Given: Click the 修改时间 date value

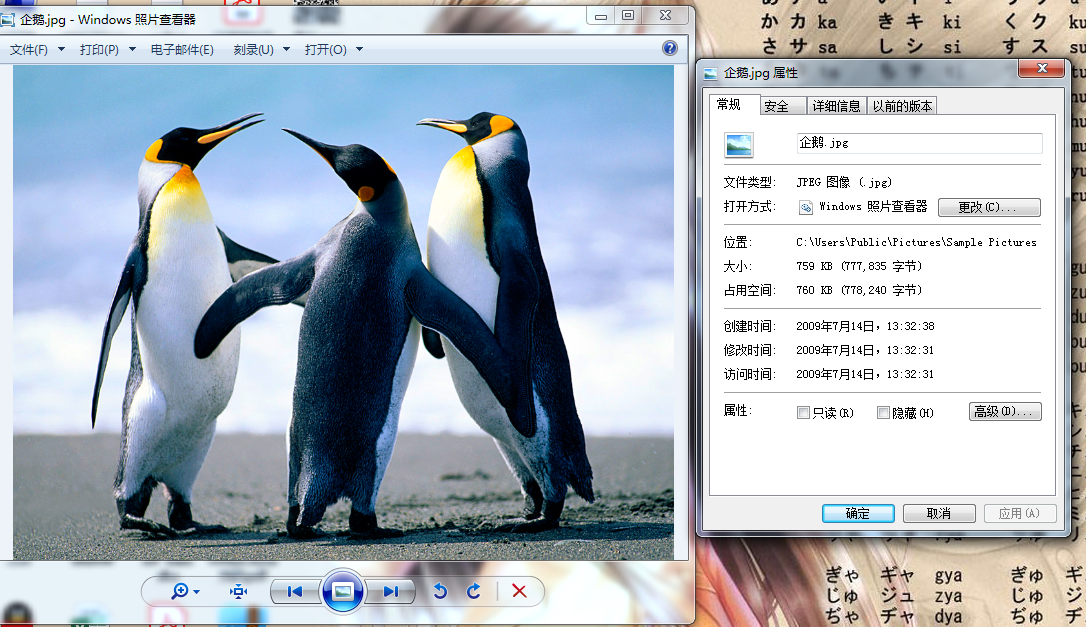Looking at the screenshot, I should [x=865, y=351].
